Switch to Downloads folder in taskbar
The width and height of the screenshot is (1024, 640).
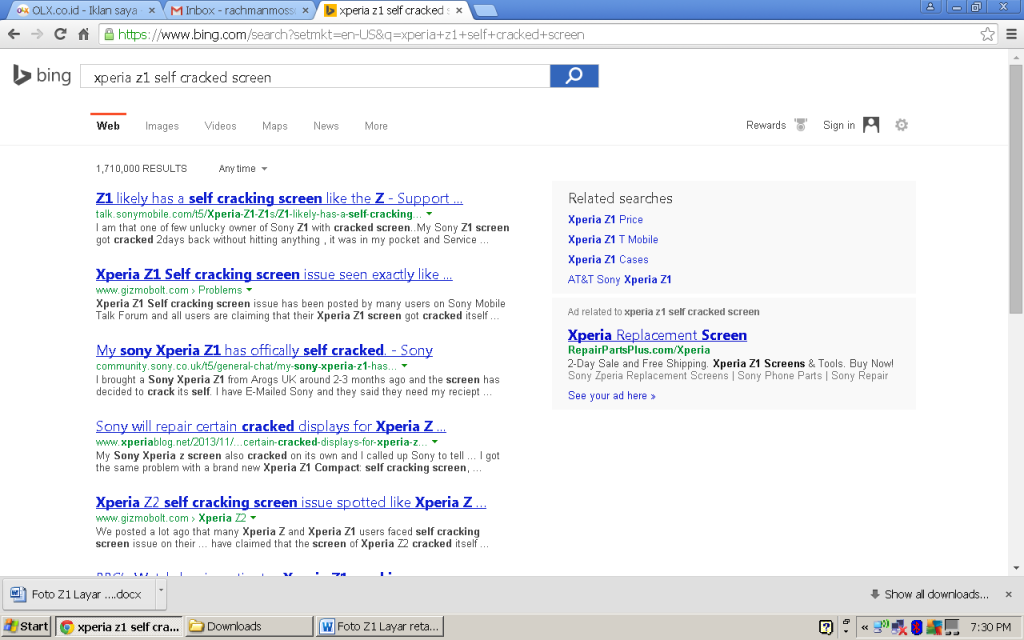pos(248,627)
